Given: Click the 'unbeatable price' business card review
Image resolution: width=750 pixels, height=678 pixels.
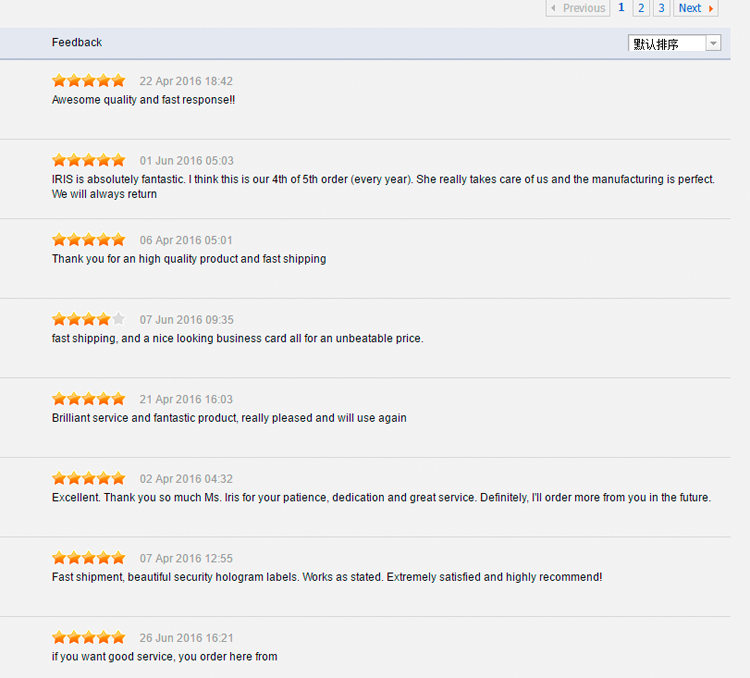Looking at the screenshot, I should 237,338.
